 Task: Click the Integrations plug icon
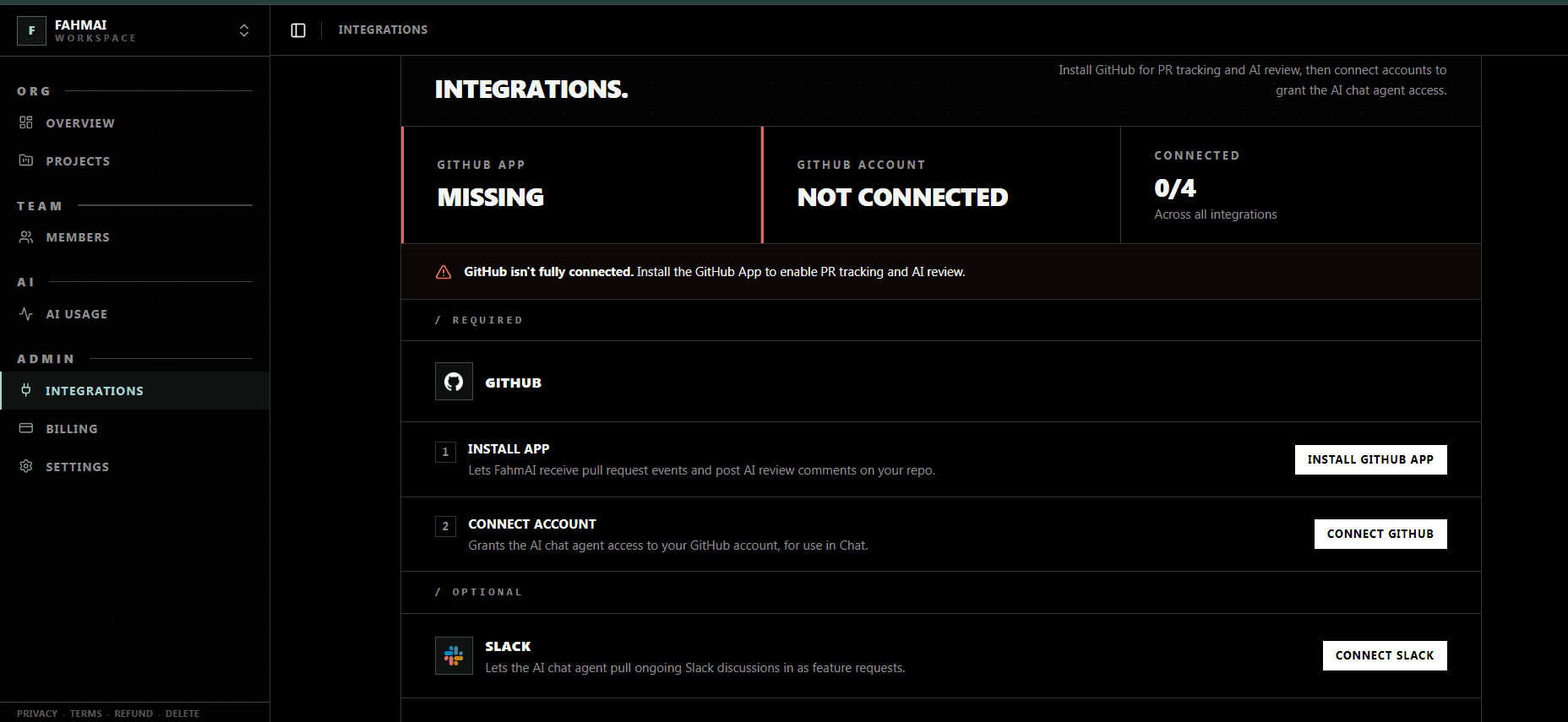[x=26, y=390]
